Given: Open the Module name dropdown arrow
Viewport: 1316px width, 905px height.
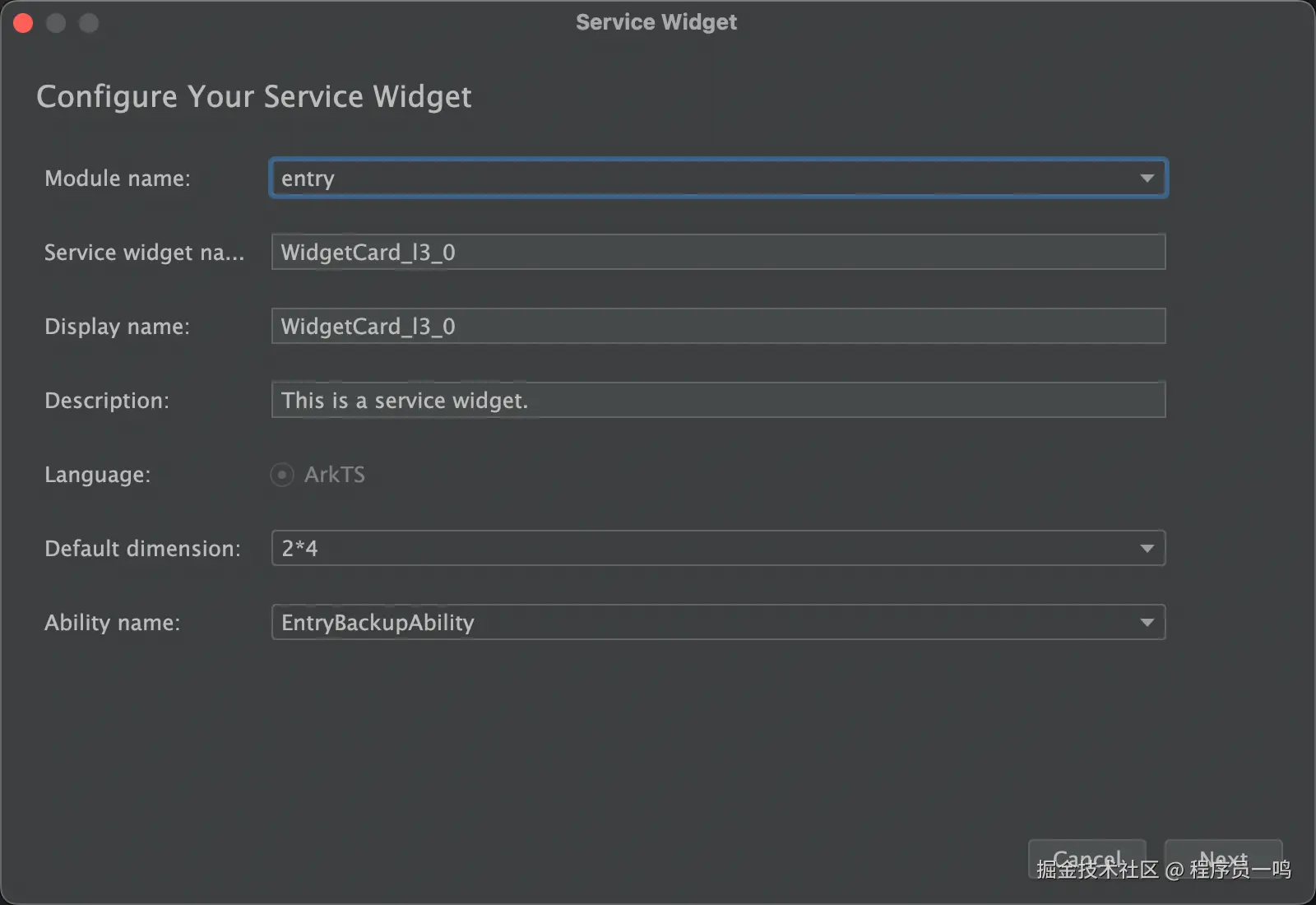Looking at the screenshot, I should coord(1147,179).
